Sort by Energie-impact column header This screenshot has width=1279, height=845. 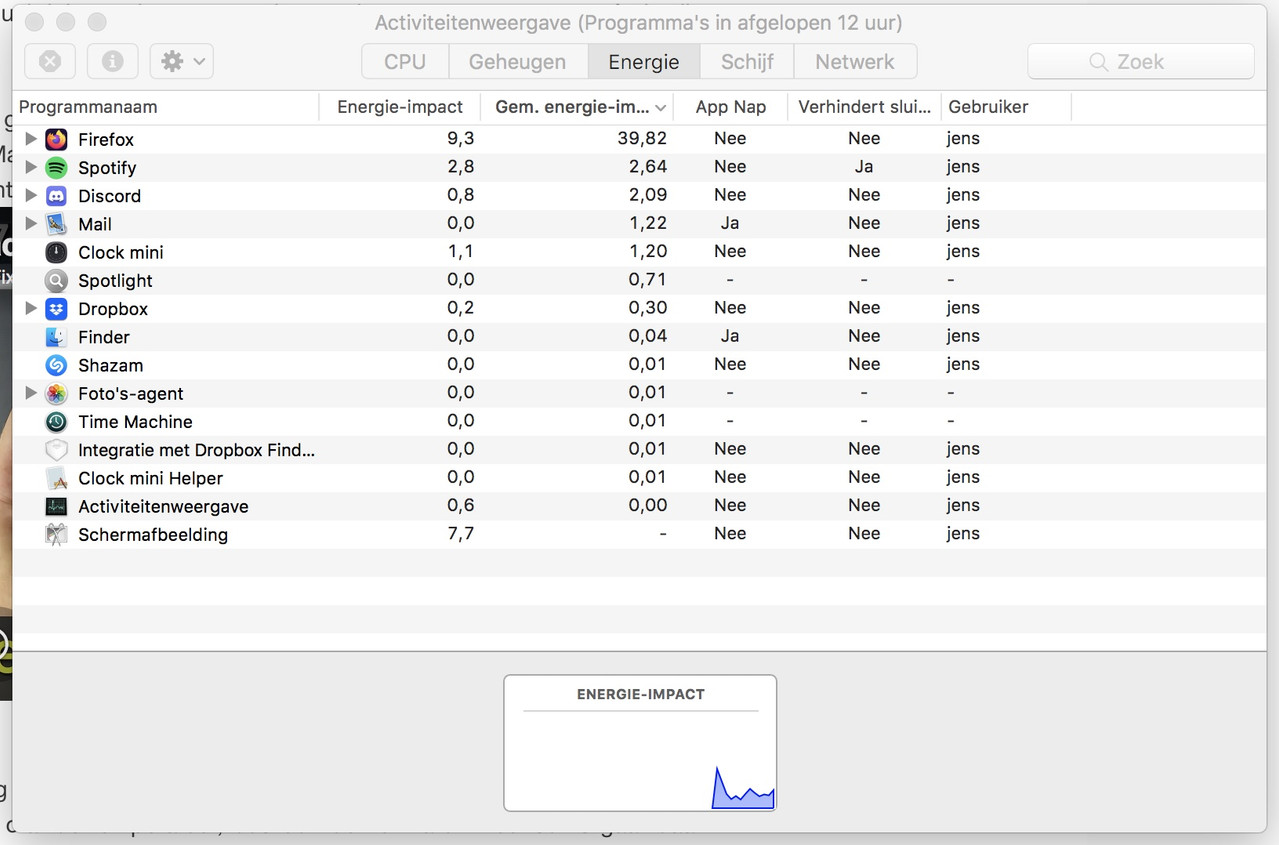point(400,107)
